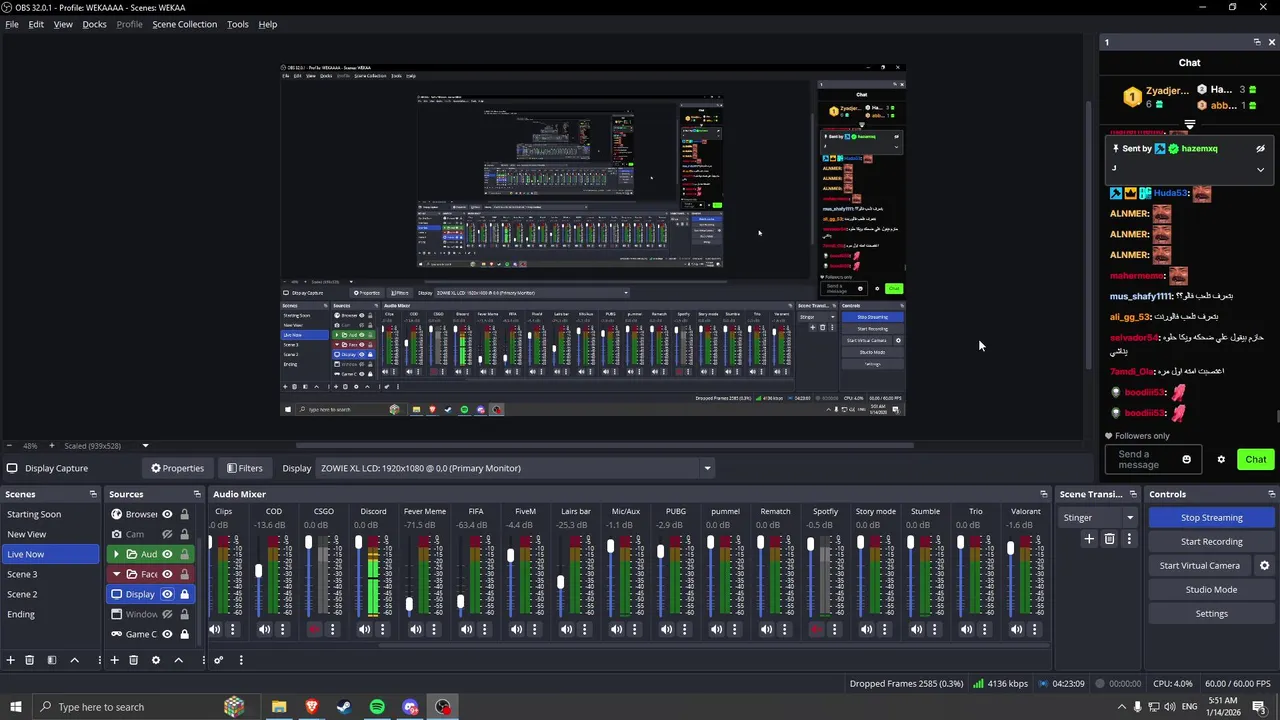Expand pinned chat message chevron
Viewport: 1280px width, 720px height.
(x=1260, y=170)
